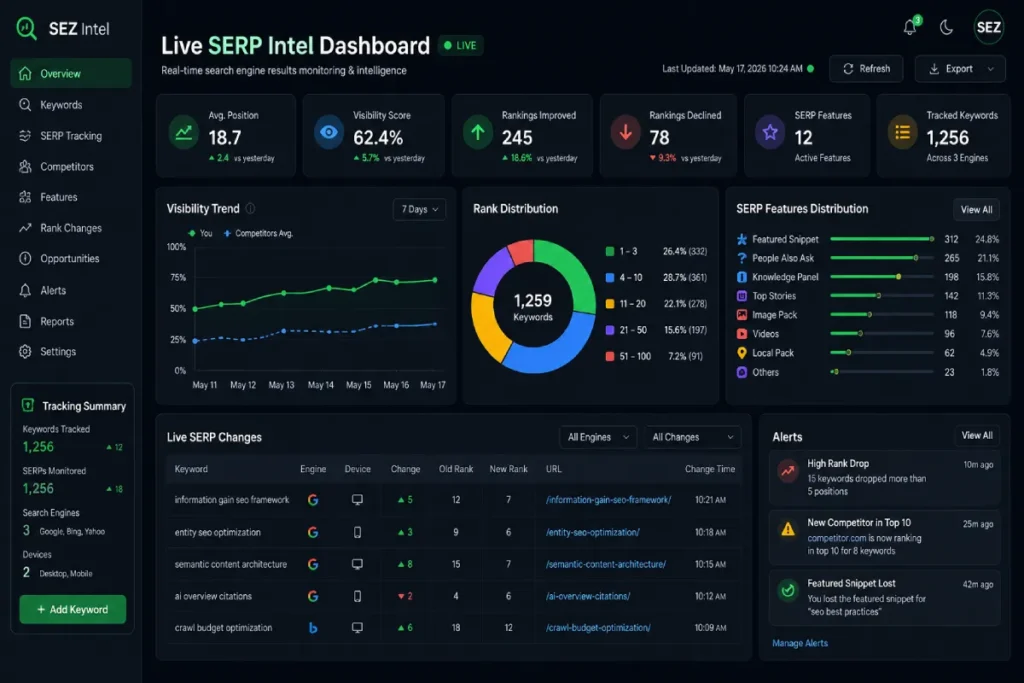Click the Featured Snippet crown icon
Image resolution: width=1024 pixels, height=683 pixels.
(742, 240)
